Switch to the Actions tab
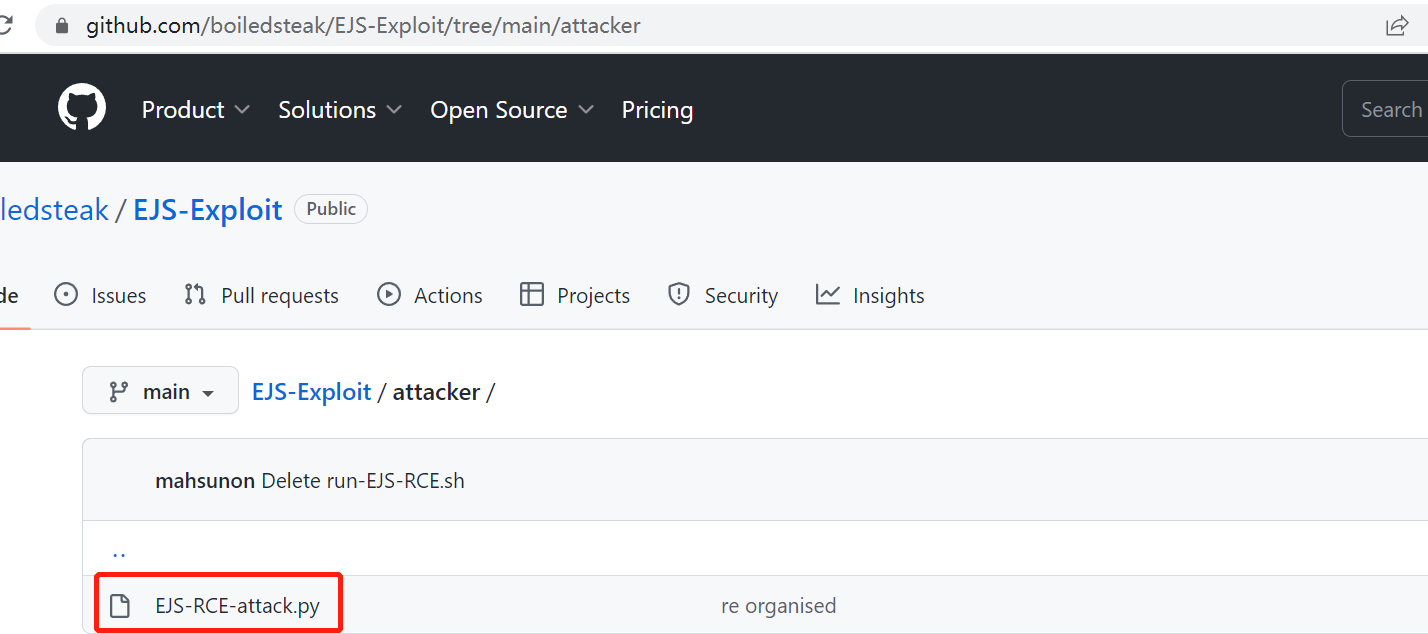 coord(430,296)
